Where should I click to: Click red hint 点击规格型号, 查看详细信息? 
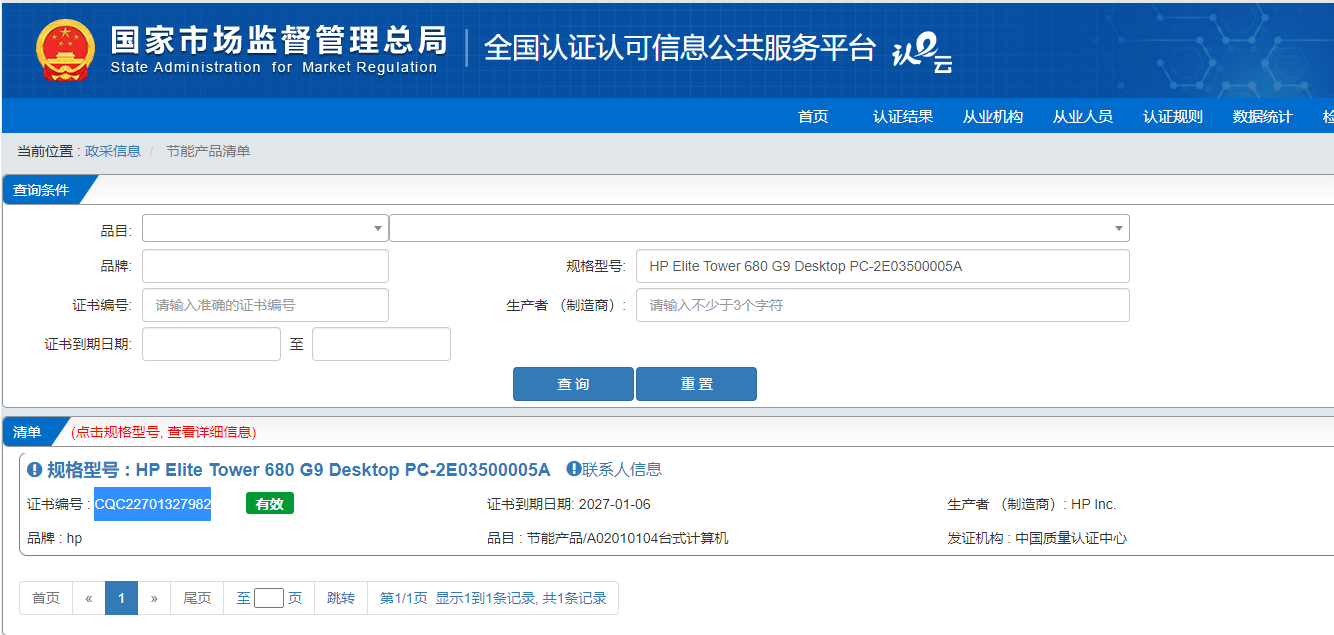click(164, 432)
